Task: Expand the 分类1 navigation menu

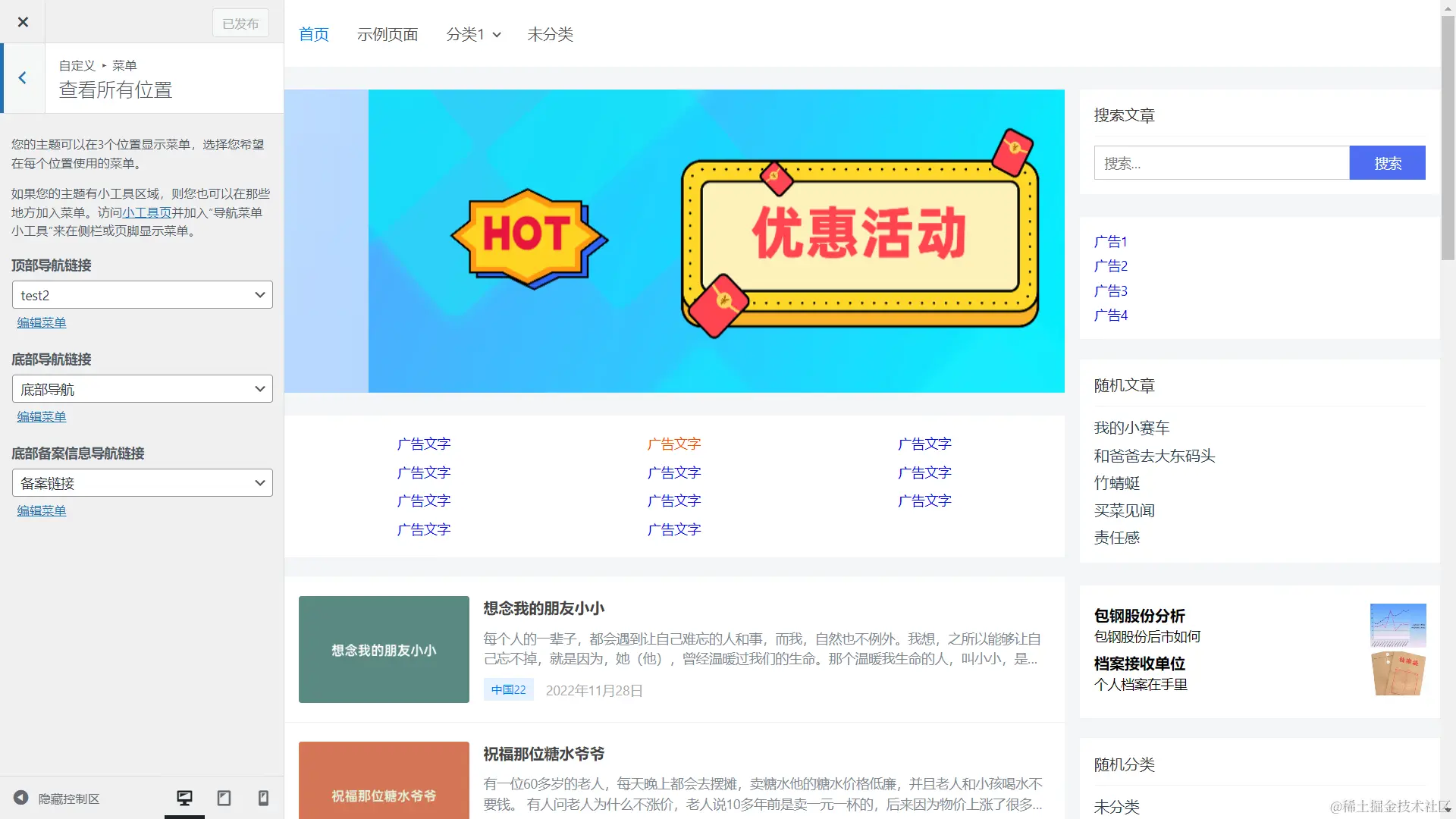Action: coord(474,34)
